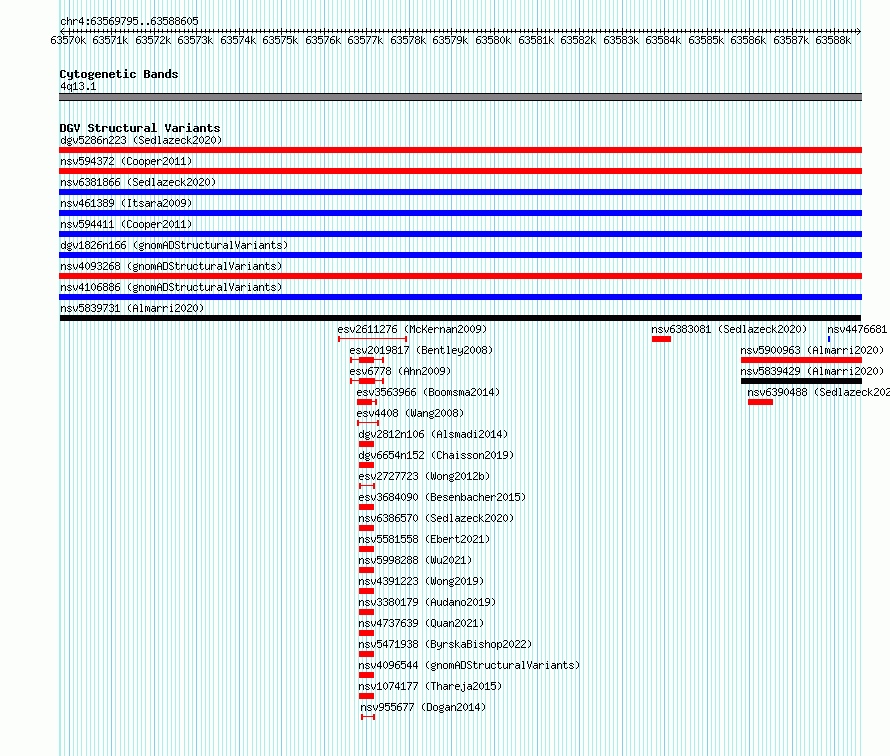Image resolution: width=890 pixels, height=756 pixels.
Task: Select the nsv594372 (Cooper2011) red variant bar
Action: [460, 171]
